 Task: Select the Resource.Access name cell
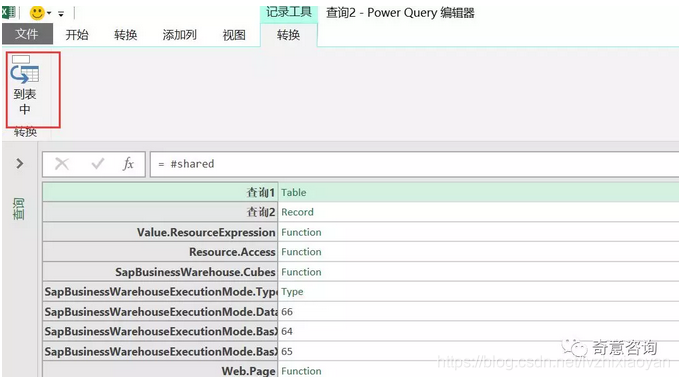(160, 252)
